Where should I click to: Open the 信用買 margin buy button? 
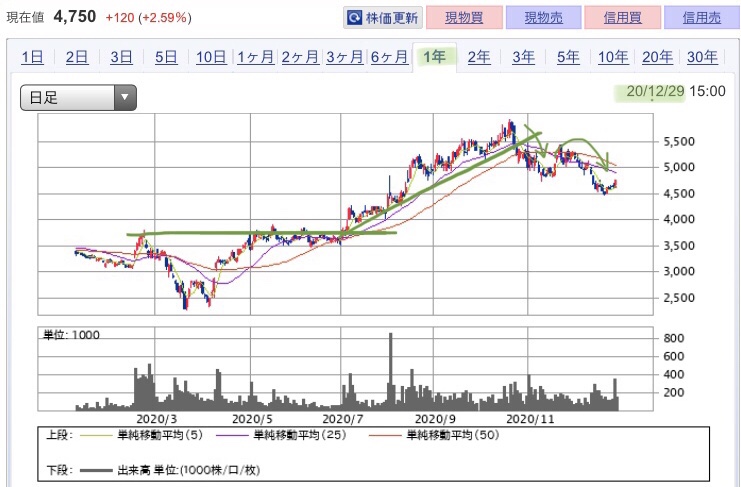click(622, 18)
